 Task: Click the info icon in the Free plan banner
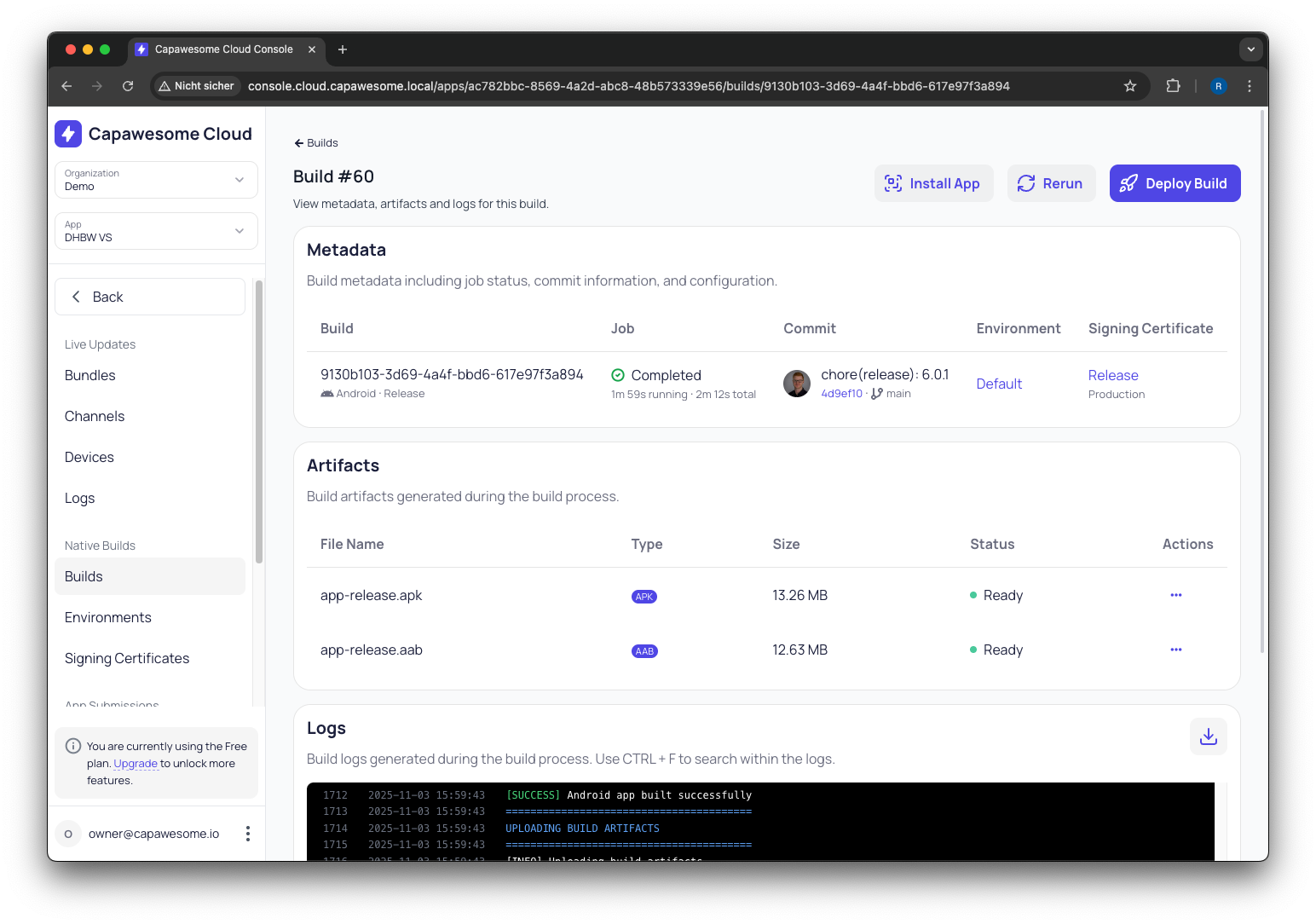pos(72,745)
